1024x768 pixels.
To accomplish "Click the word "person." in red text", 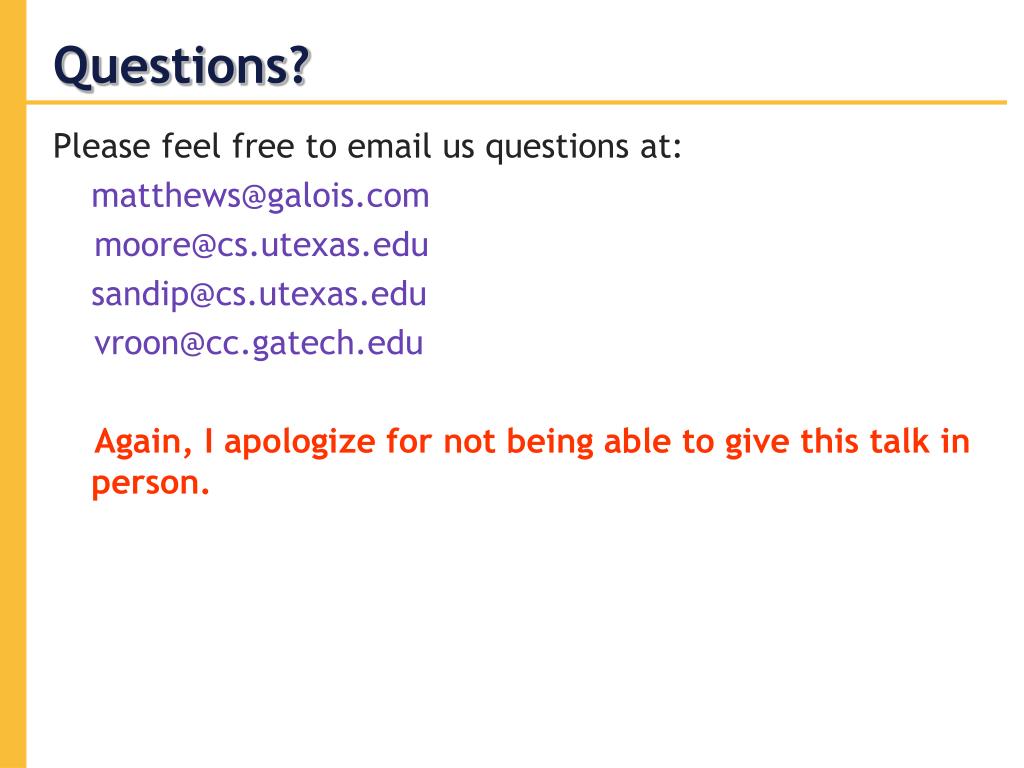I will pos(150,484).
